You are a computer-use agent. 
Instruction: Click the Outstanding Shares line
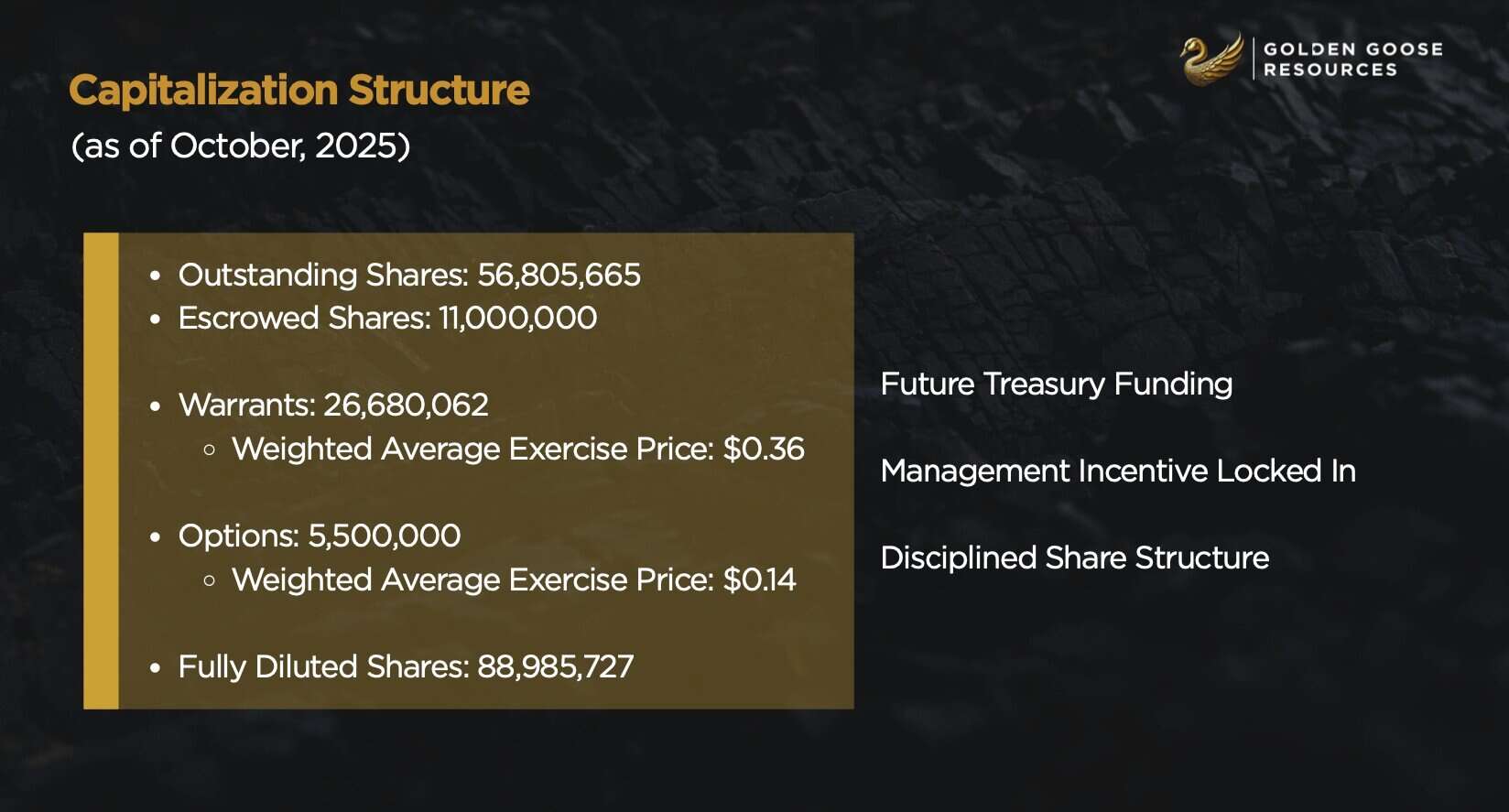(x=409, y=275)
